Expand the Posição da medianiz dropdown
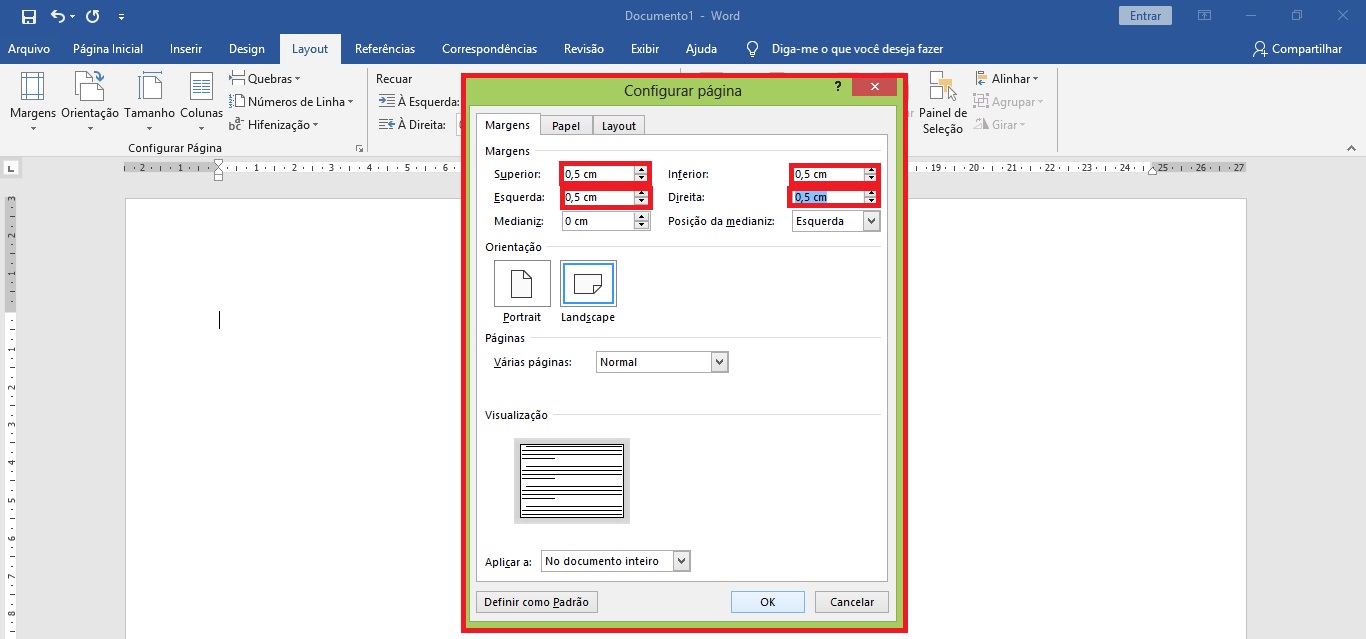Screen dimensions: 1366x639 871,221
